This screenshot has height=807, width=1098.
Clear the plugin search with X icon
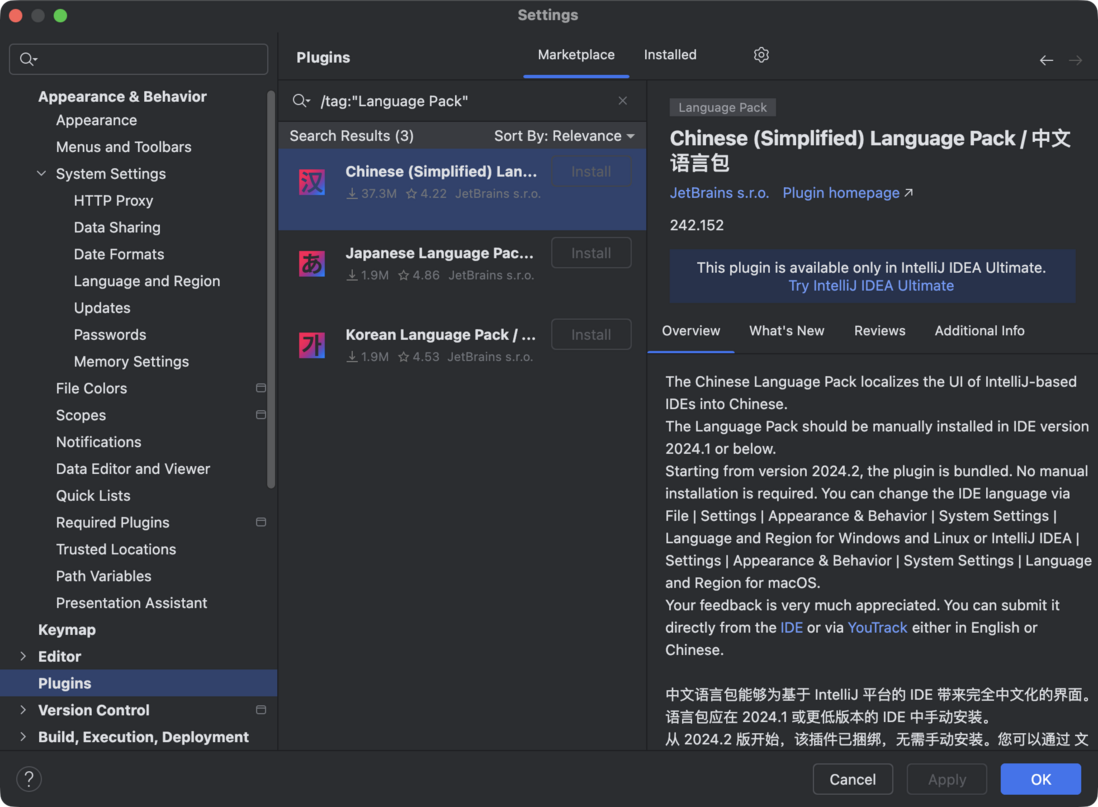click(x=623, y=101)
